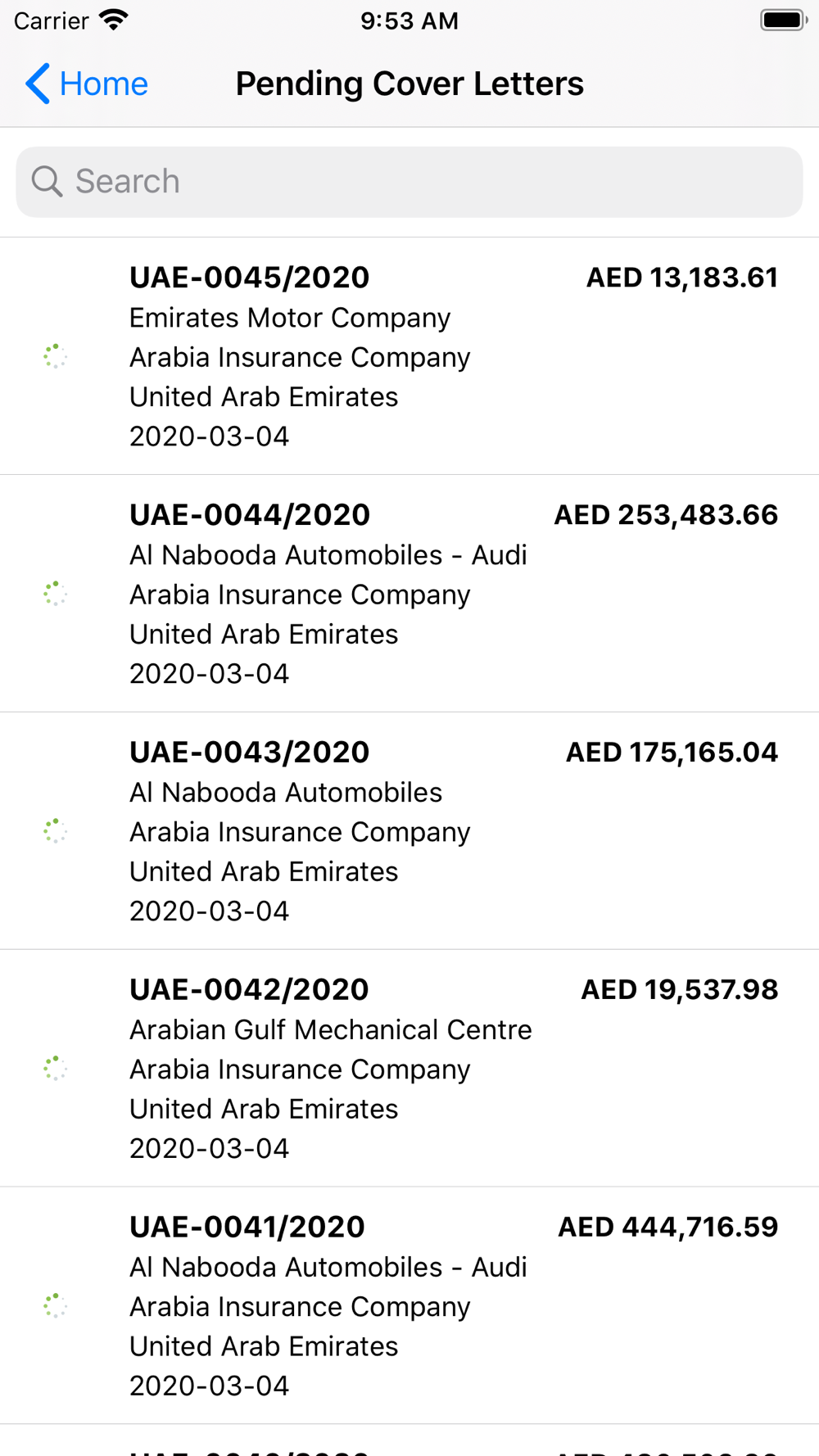Open cover letter UAE-0045/2020
819x1456 pixels.
point(249,278)
